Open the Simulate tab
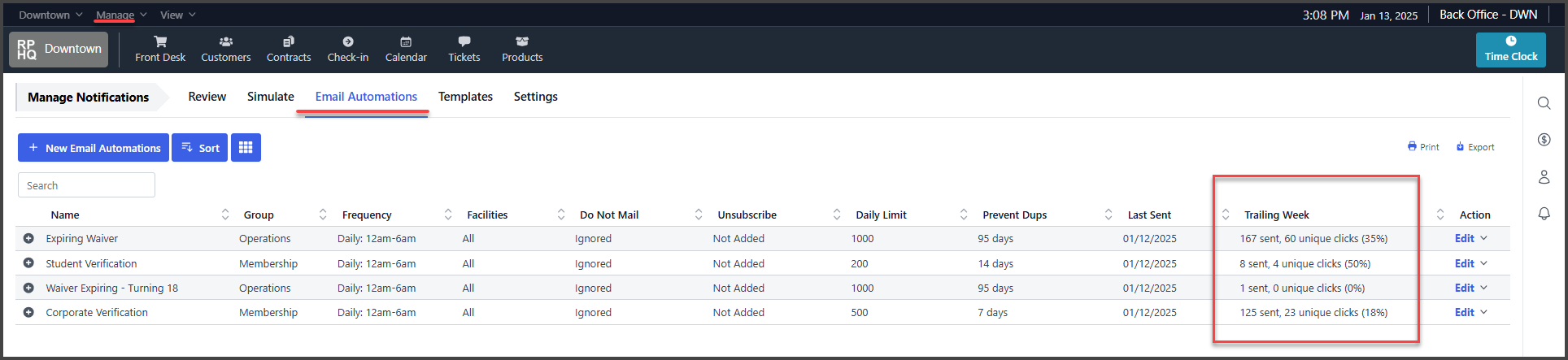 point(270,97)
